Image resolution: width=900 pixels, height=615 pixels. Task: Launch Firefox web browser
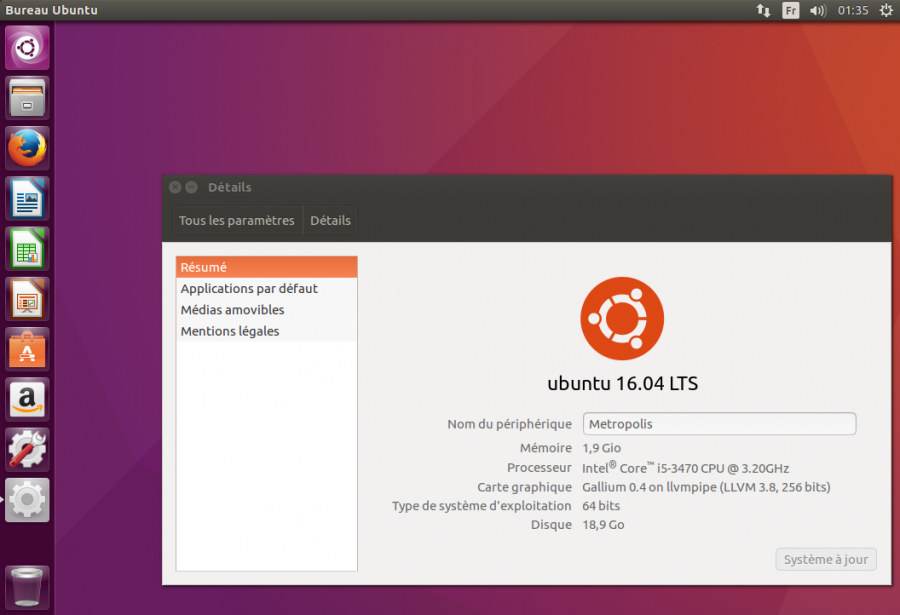27,148
